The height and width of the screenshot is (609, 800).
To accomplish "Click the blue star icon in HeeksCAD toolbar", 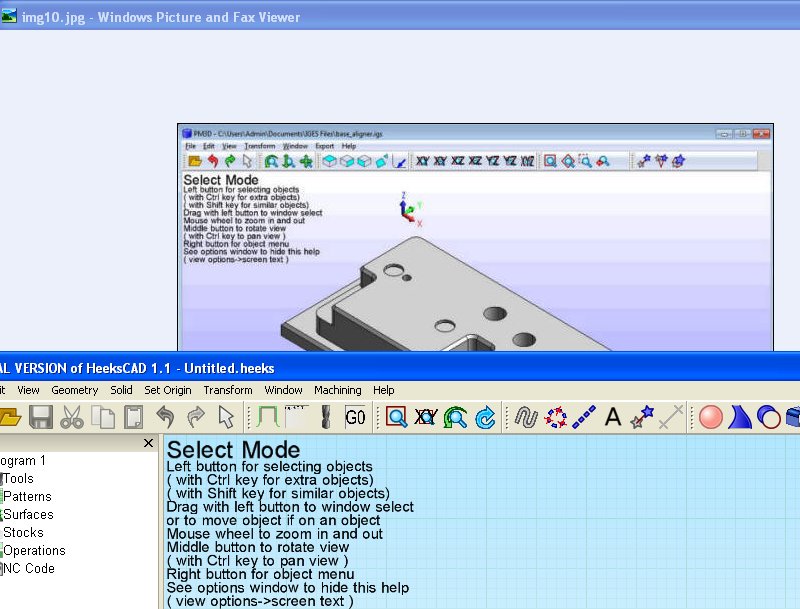I will 642,417.
